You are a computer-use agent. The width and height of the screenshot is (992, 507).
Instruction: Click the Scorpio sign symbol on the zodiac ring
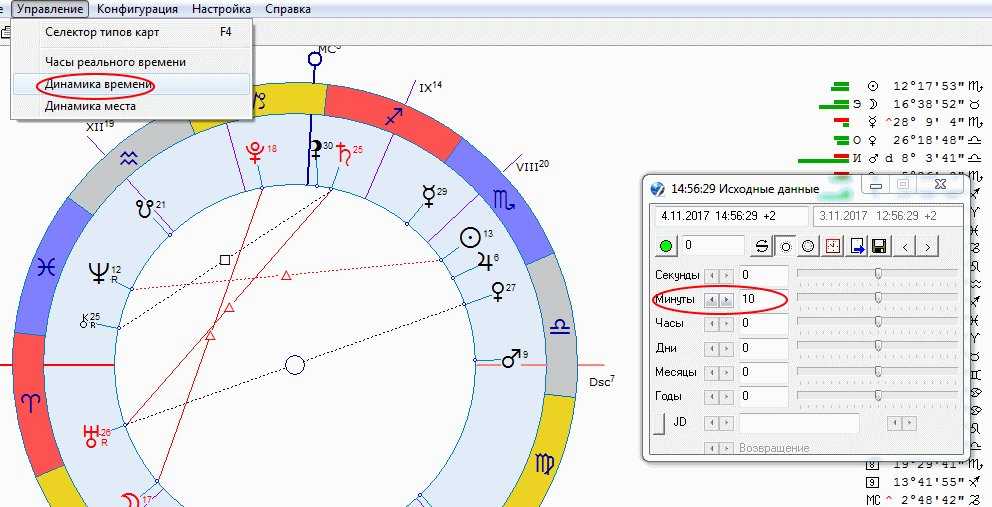tap(504, 199)
